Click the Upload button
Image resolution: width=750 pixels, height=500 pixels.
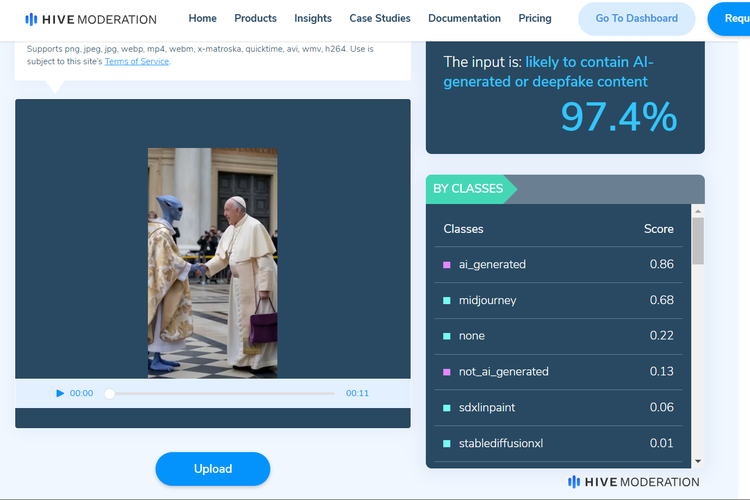click(212, 469)
